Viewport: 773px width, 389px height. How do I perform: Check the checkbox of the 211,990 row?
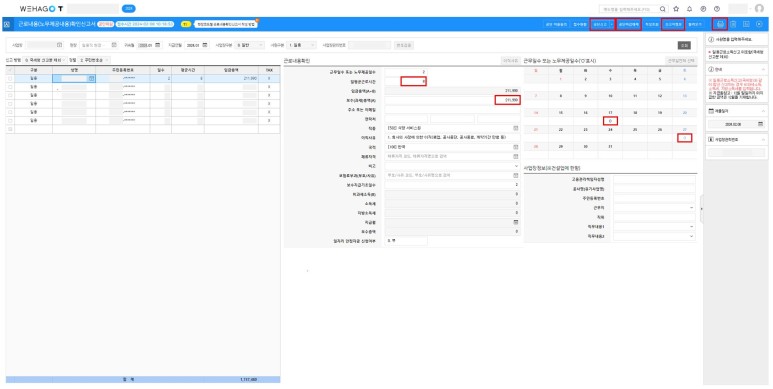pyautogui.click(x=10, y=78)
